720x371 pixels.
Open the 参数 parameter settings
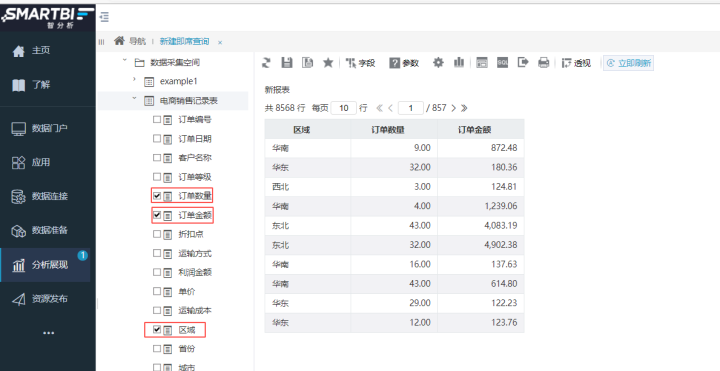[404, 63]
